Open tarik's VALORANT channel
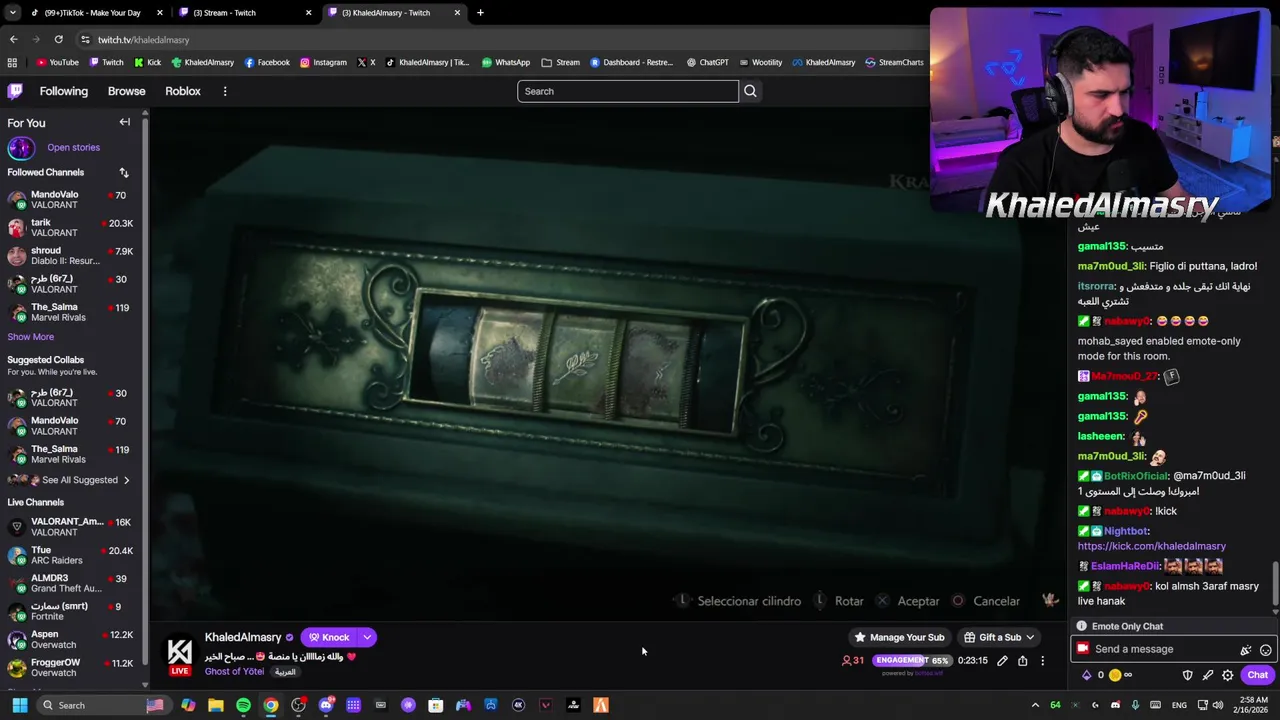 coord(70,228)
